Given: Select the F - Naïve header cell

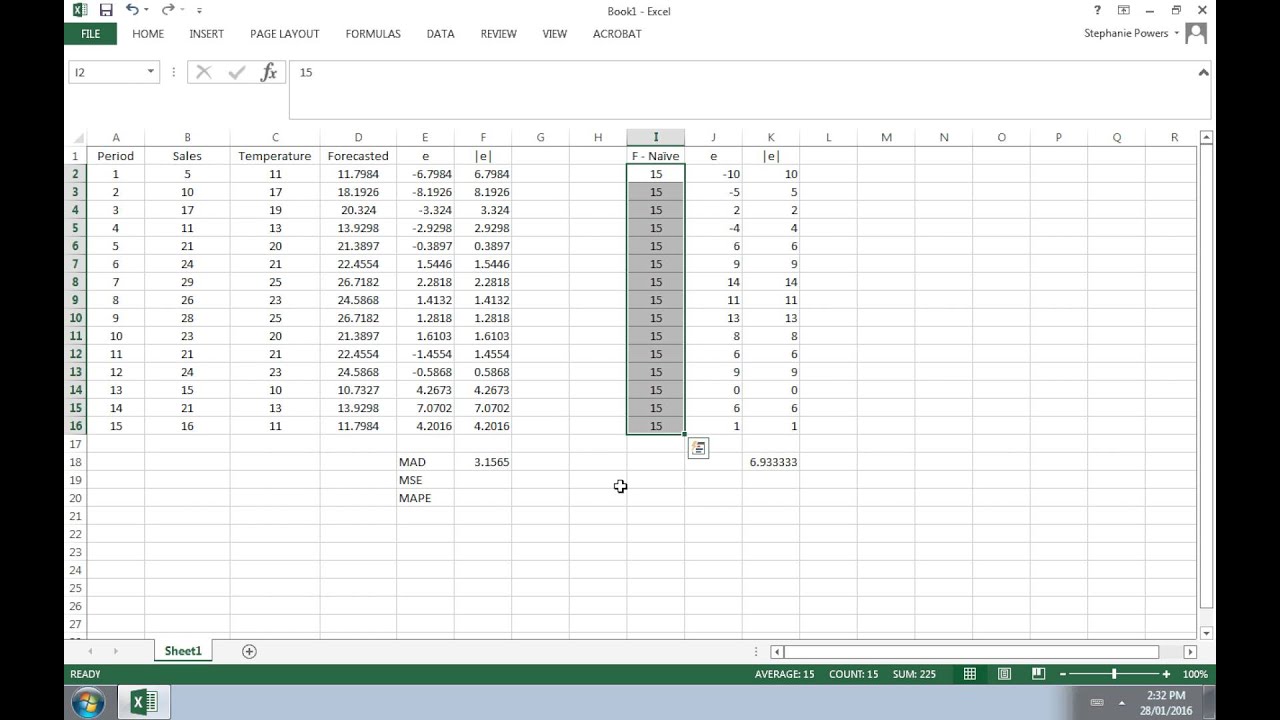Looking at the screenshot, I should click(656, 156).
